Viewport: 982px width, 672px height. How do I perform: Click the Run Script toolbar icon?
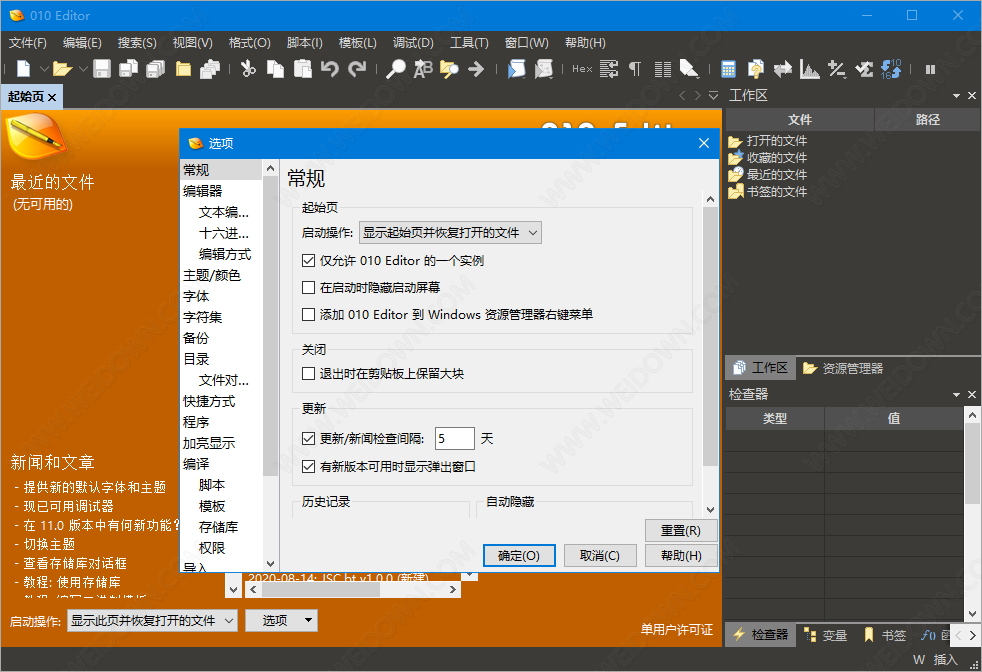516,68
